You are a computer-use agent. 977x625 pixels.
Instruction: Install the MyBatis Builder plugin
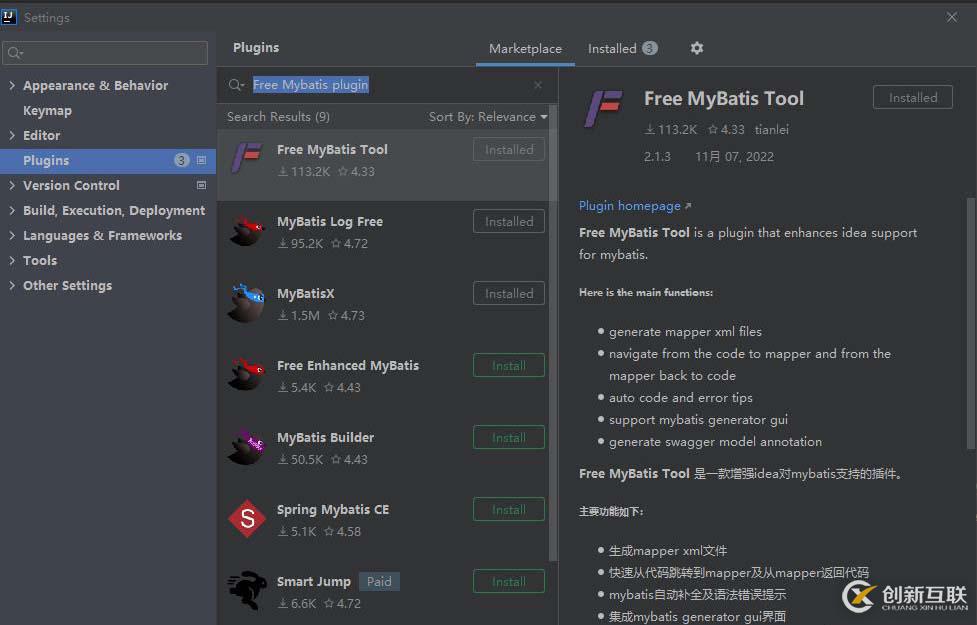508,437
